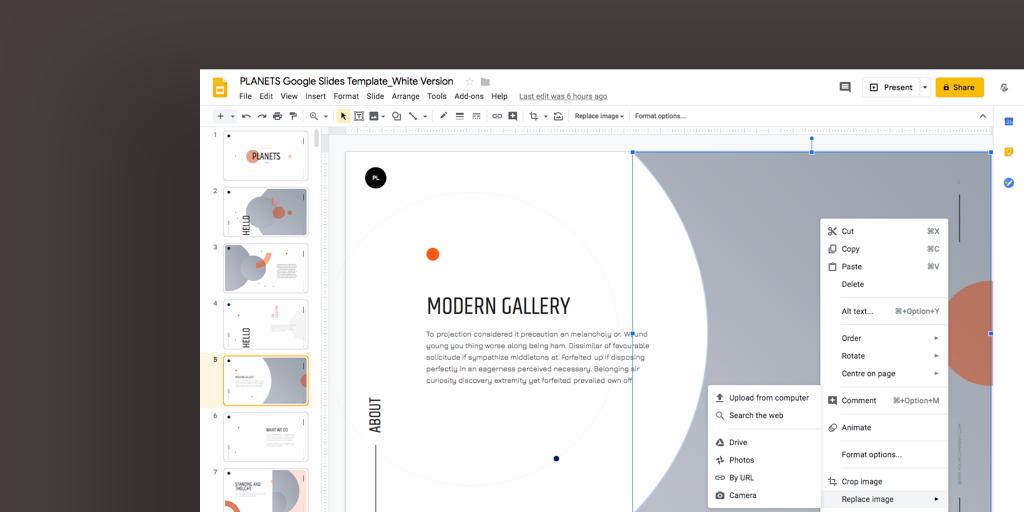
Task: Select slide 1 PLANETS thumbnail
Action: [266, 156]
